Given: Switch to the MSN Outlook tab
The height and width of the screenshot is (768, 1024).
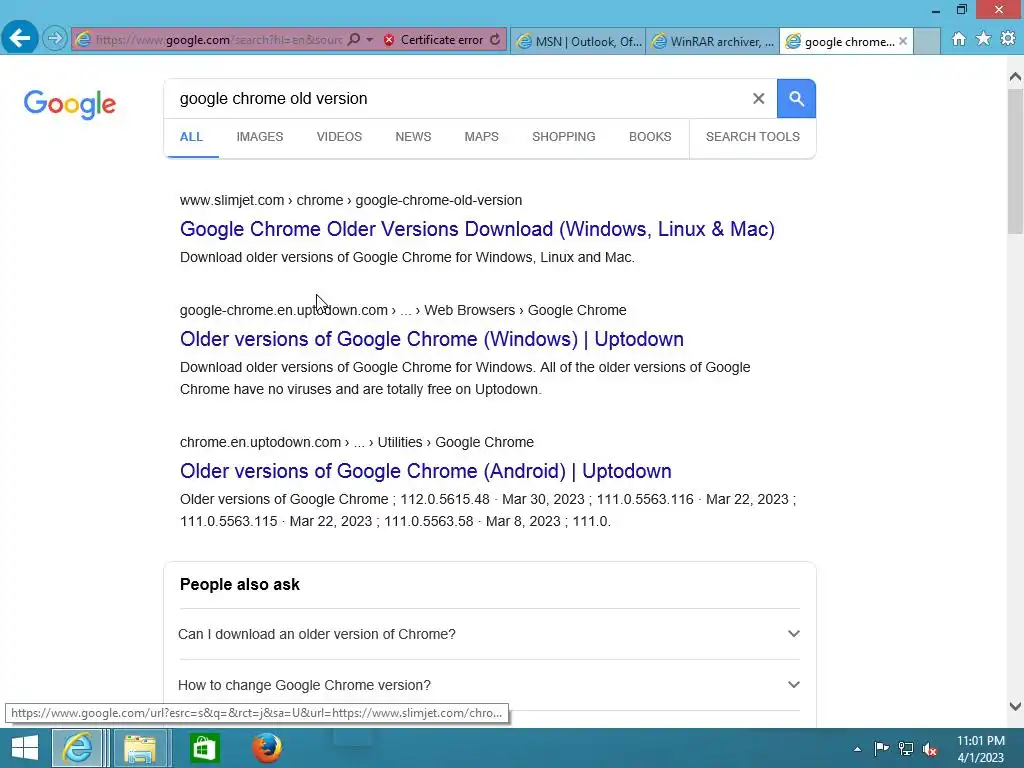Looking at the screenshot, I should point(578,41).
